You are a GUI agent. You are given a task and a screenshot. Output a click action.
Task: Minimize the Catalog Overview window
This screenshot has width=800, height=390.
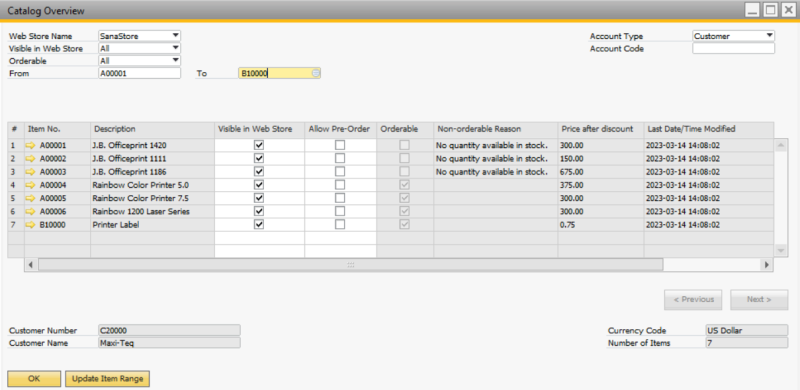click(x=753, y=10)
